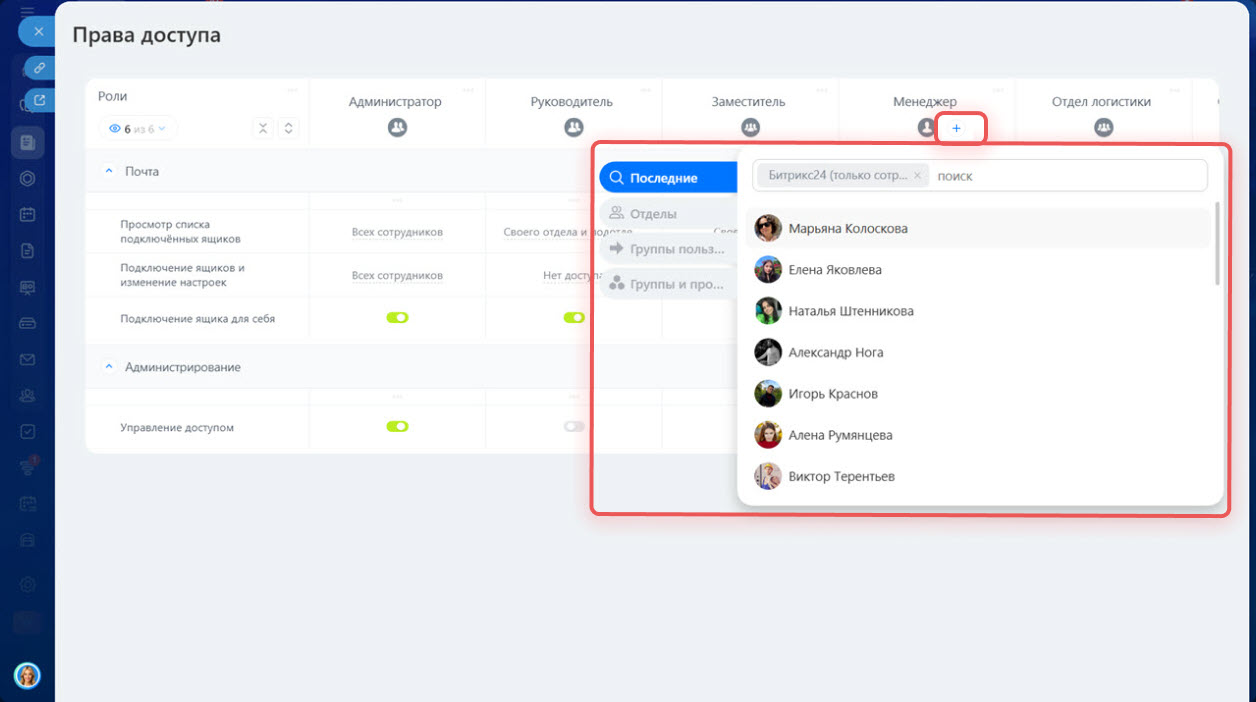
Task: Click the users icon under Отдел логистики
Action: [x=1103, y=128]
